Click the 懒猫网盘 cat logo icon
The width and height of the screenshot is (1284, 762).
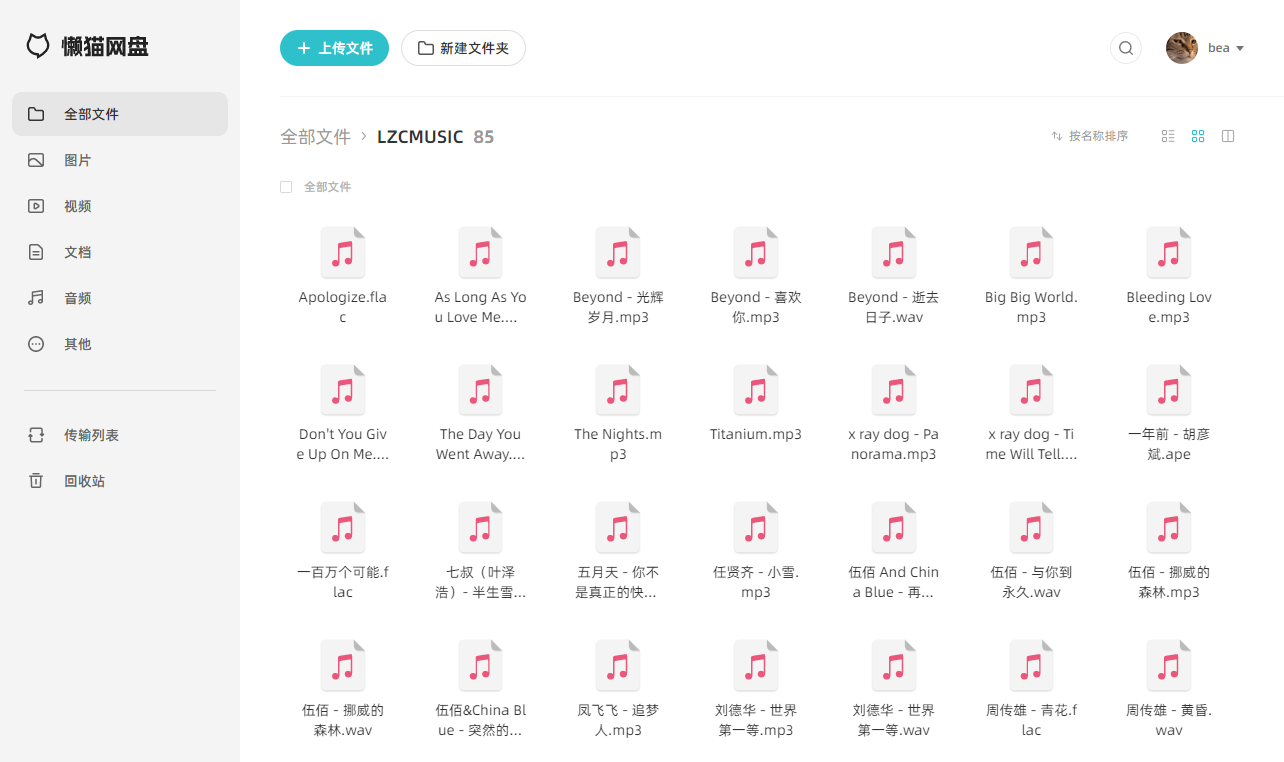click(x=38, y=46)
